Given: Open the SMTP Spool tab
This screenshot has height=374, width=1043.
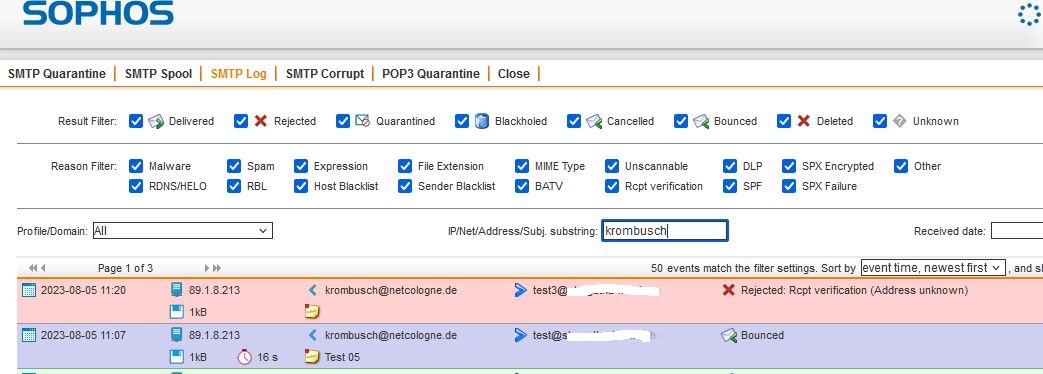Looking at the screenshot, I should click(158, 74).
